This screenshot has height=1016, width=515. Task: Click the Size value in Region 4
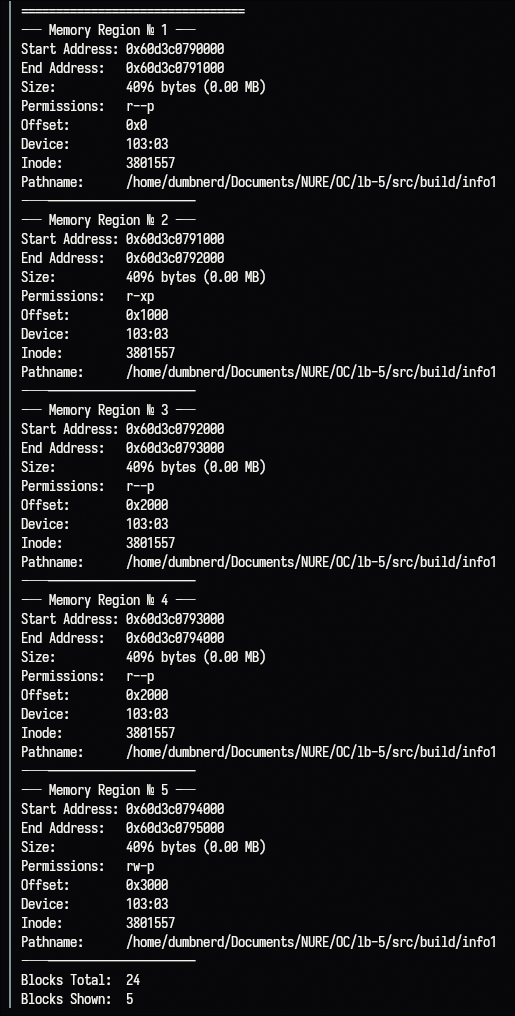[x=196, y=657]
